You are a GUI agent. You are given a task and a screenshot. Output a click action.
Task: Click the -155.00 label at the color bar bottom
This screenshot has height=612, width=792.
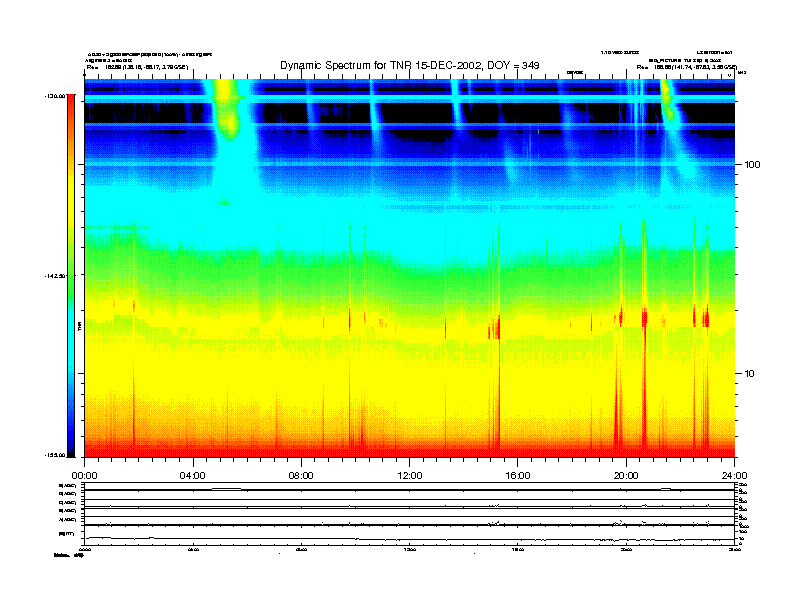pyautogui.click(x=55, y=455)
